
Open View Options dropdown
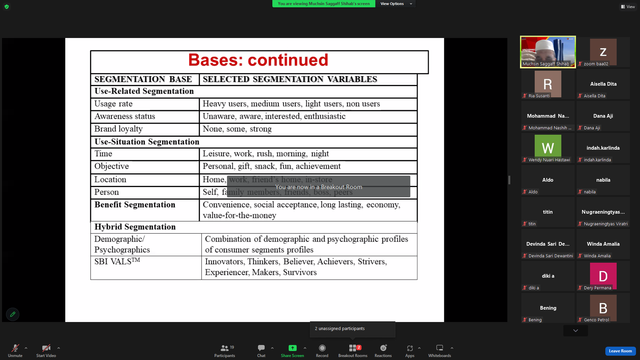pos(396,4)
